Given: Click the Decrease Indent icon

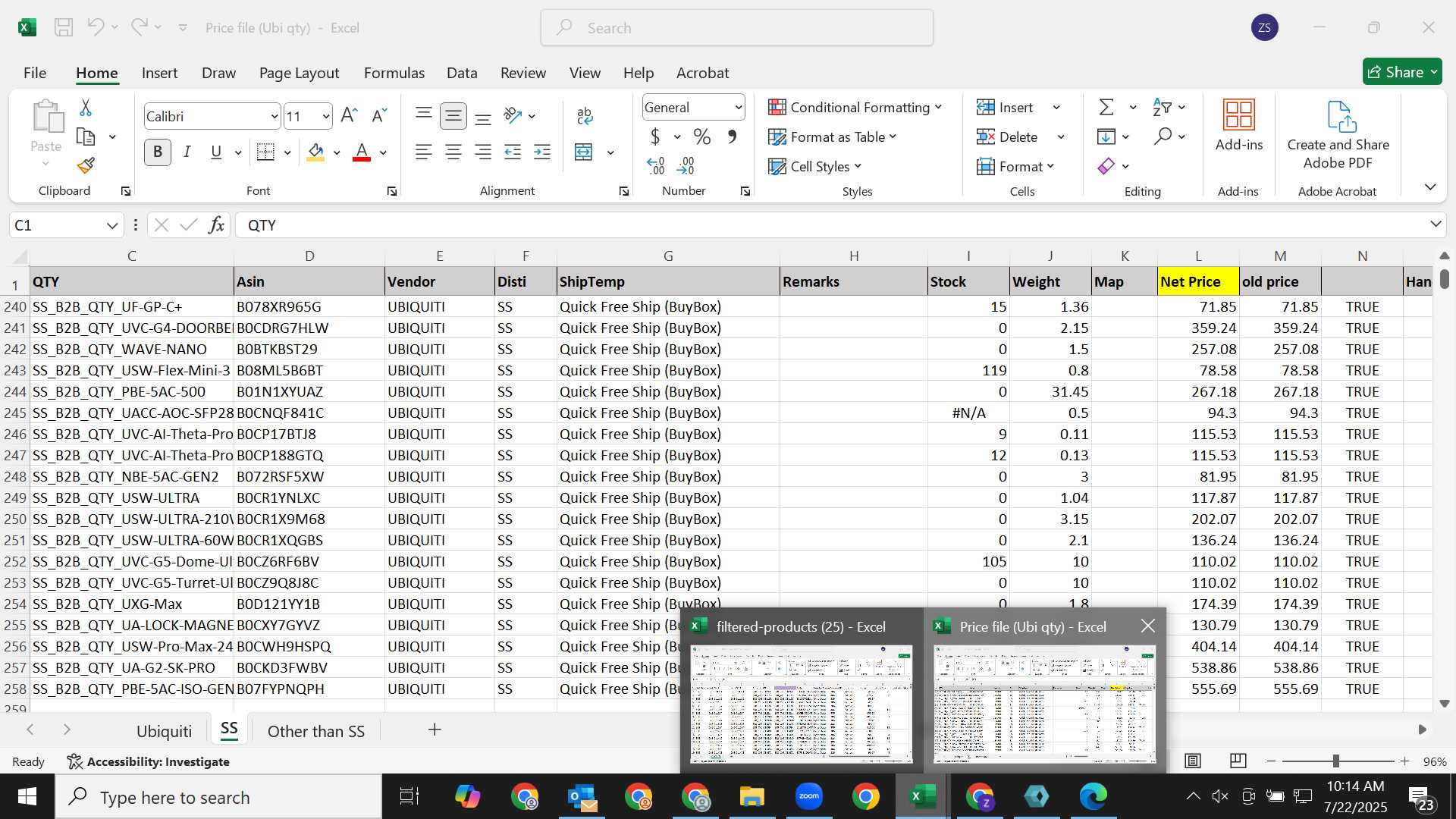Looking at the screenshot, I should coord(513,152).
